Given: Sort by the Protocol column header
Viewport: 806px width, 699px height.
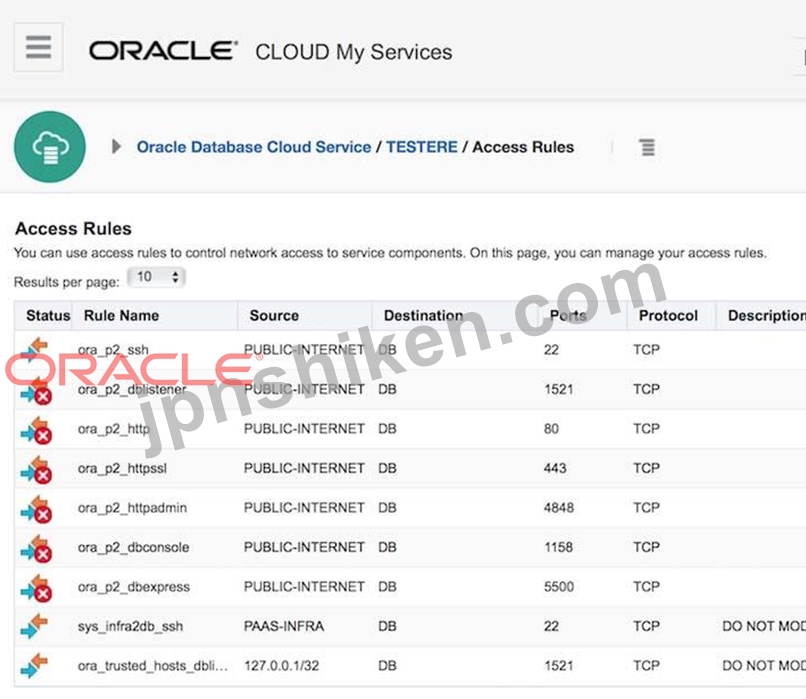Looking at the screenshot, I should point(668,316).
